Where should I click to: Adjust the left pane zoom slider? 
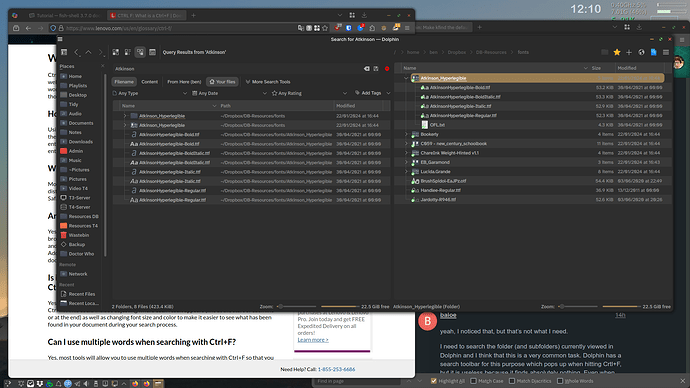(296, 307)
